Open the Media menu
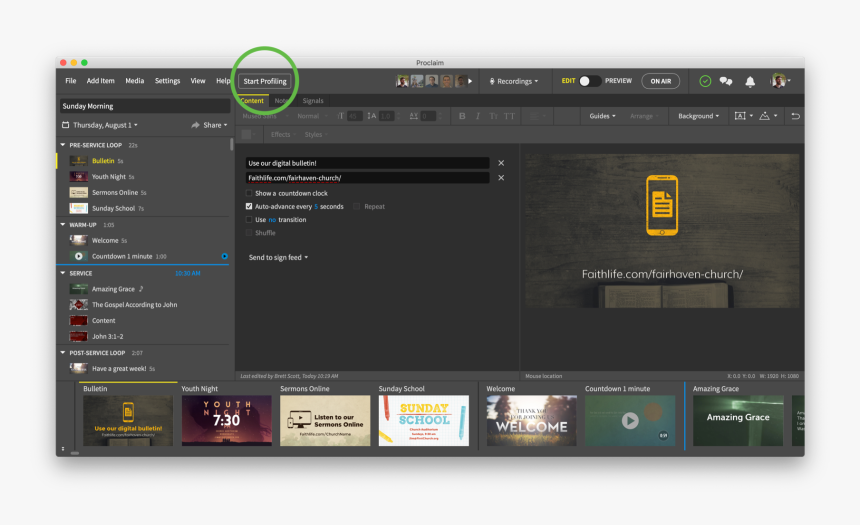 click(x=134, y=81)
